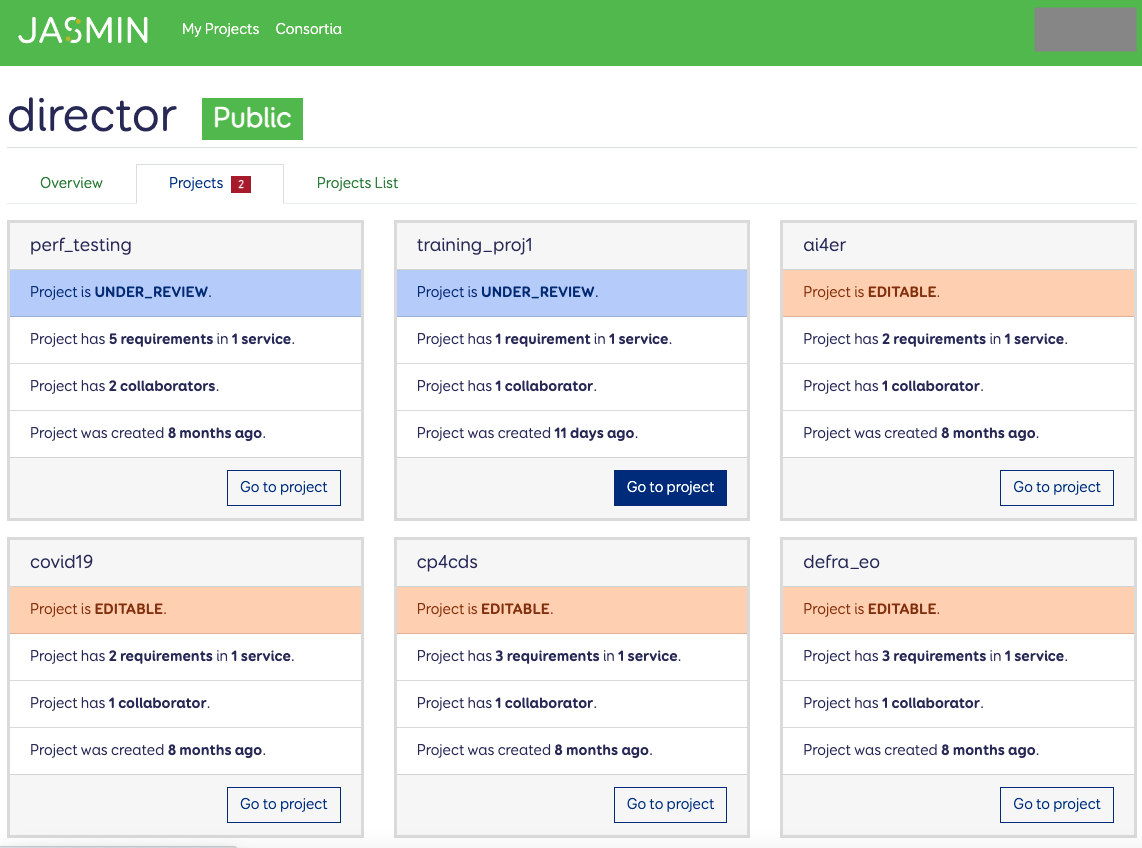Image resolution: width=1142 pixels, height=848 pixels.
Task: Click the red Projects count badge
Action: (x=240, y=184)
